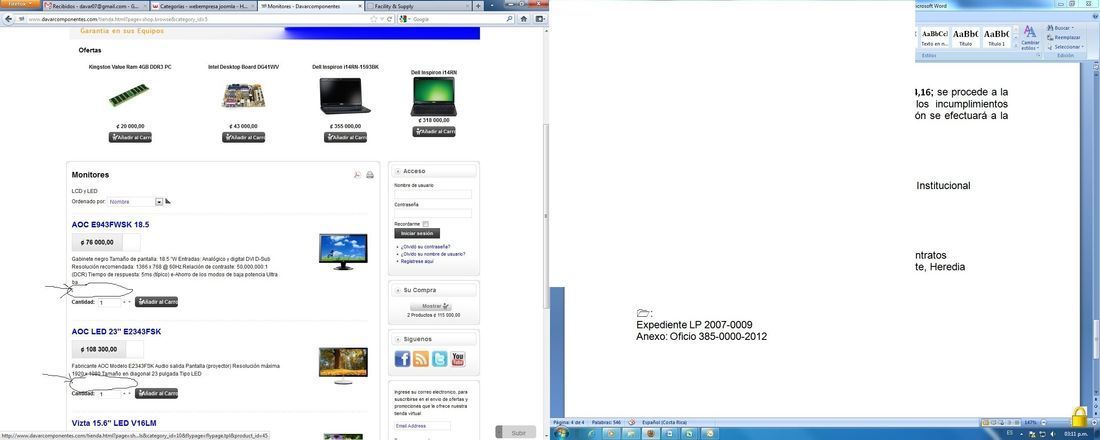
Task: Add Kingston Value Ram to cart
Action: 130,138
